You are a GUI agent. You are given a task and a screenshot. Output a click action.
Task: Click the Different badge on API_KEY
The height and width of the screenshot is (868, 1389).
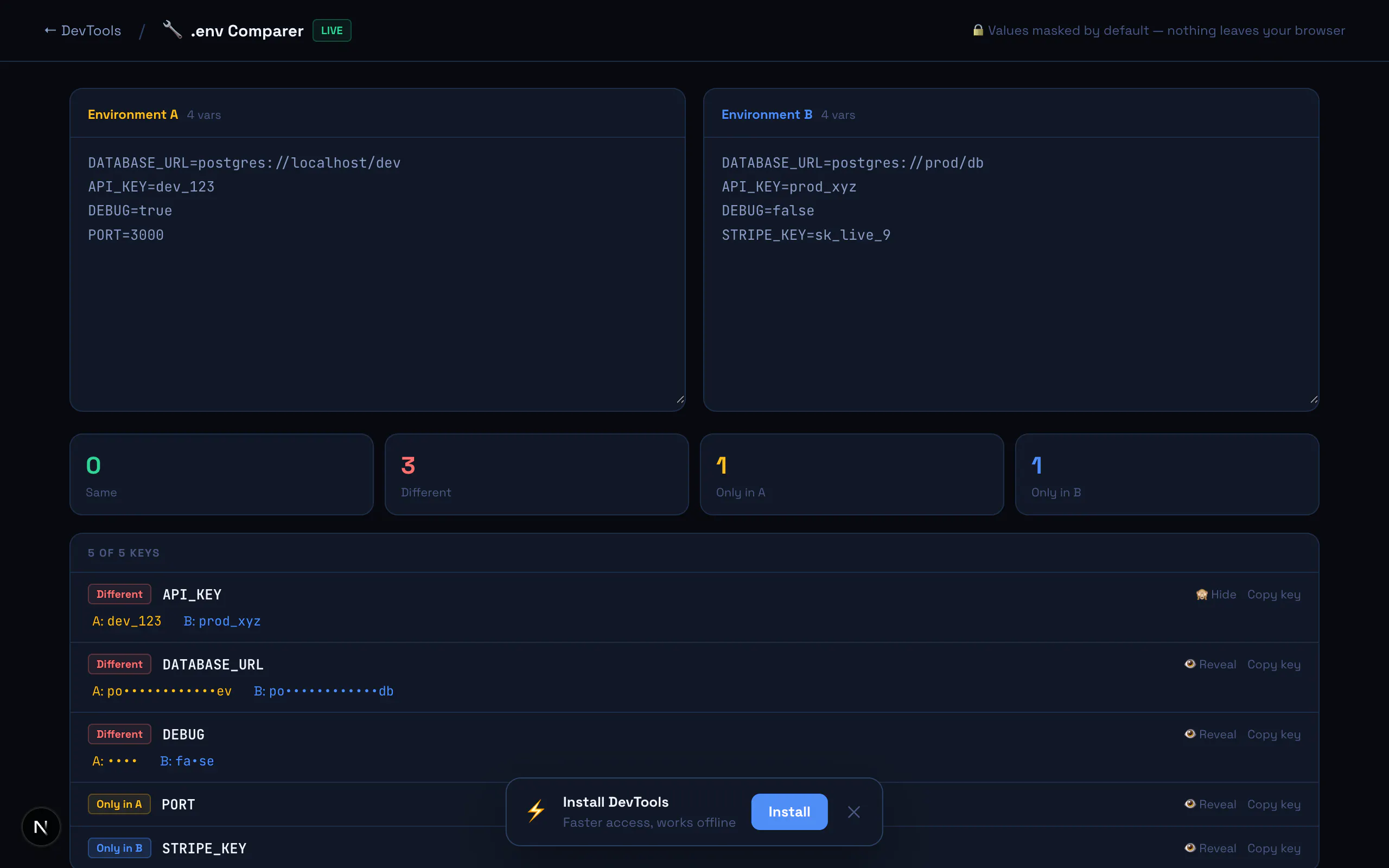point(119,594)
